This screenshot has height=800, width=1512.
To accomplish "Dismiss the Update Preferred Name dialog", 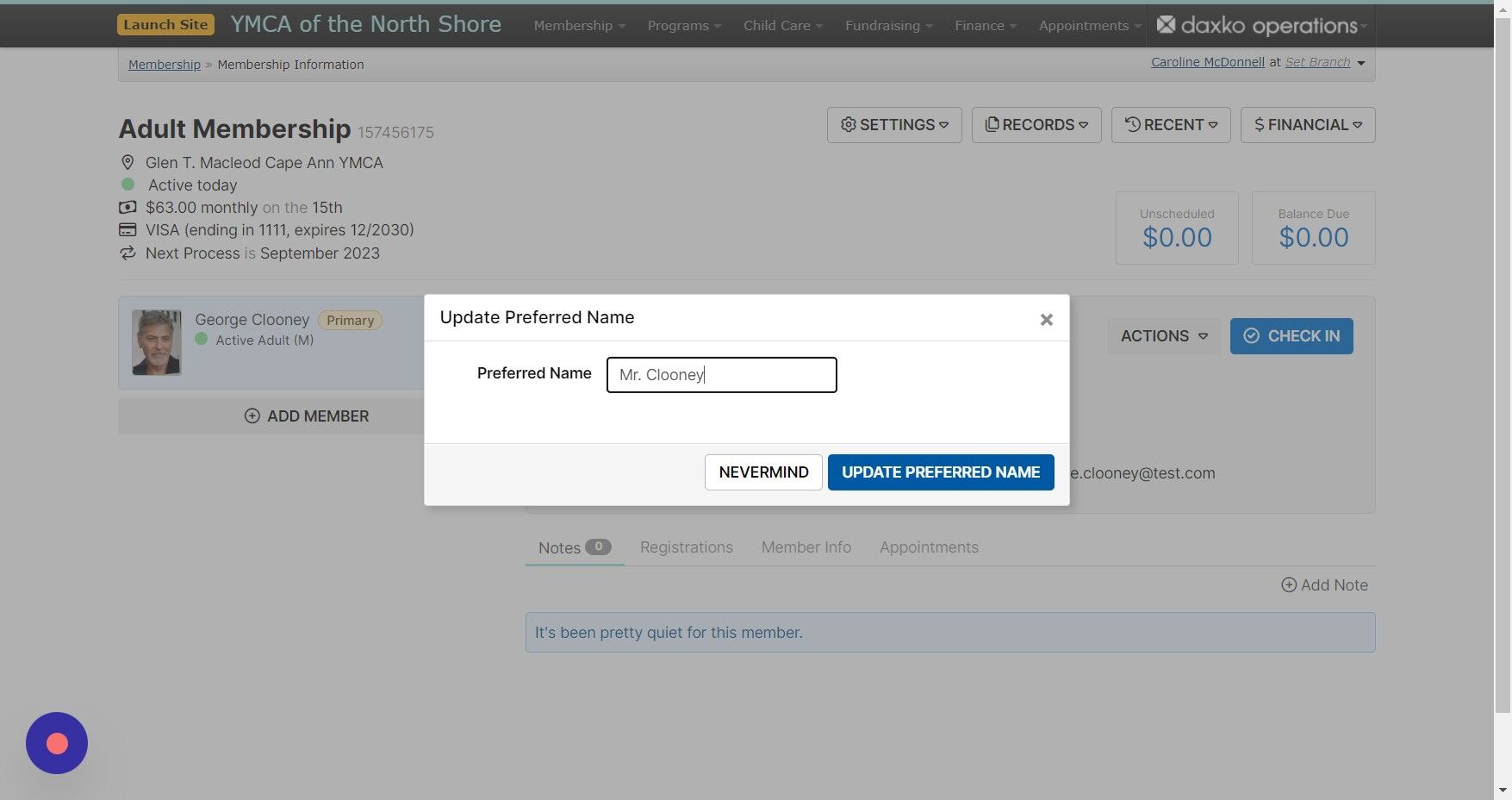I will click(x=1046, y=319).
